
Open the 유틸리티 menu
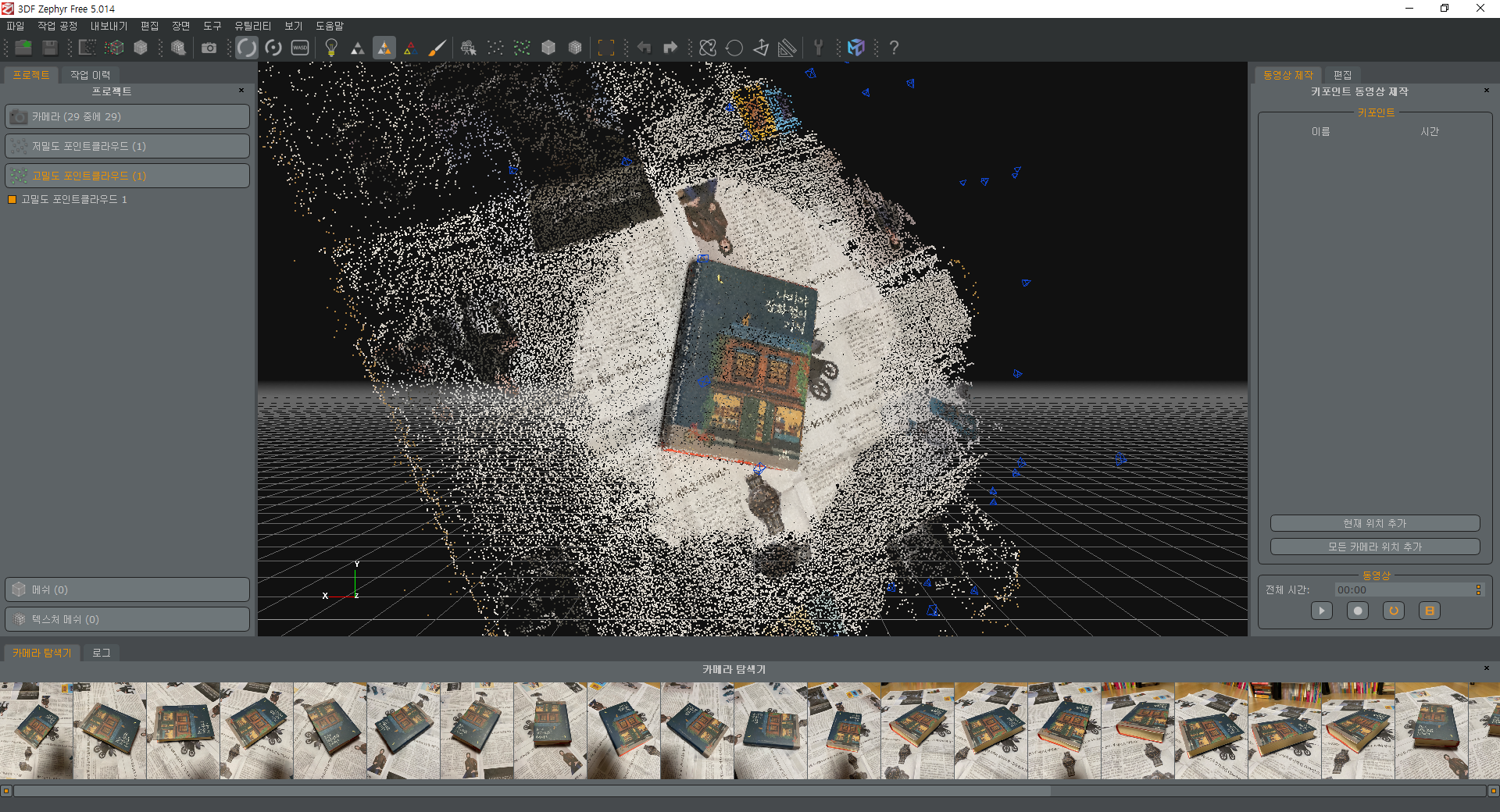coord(253,26)
